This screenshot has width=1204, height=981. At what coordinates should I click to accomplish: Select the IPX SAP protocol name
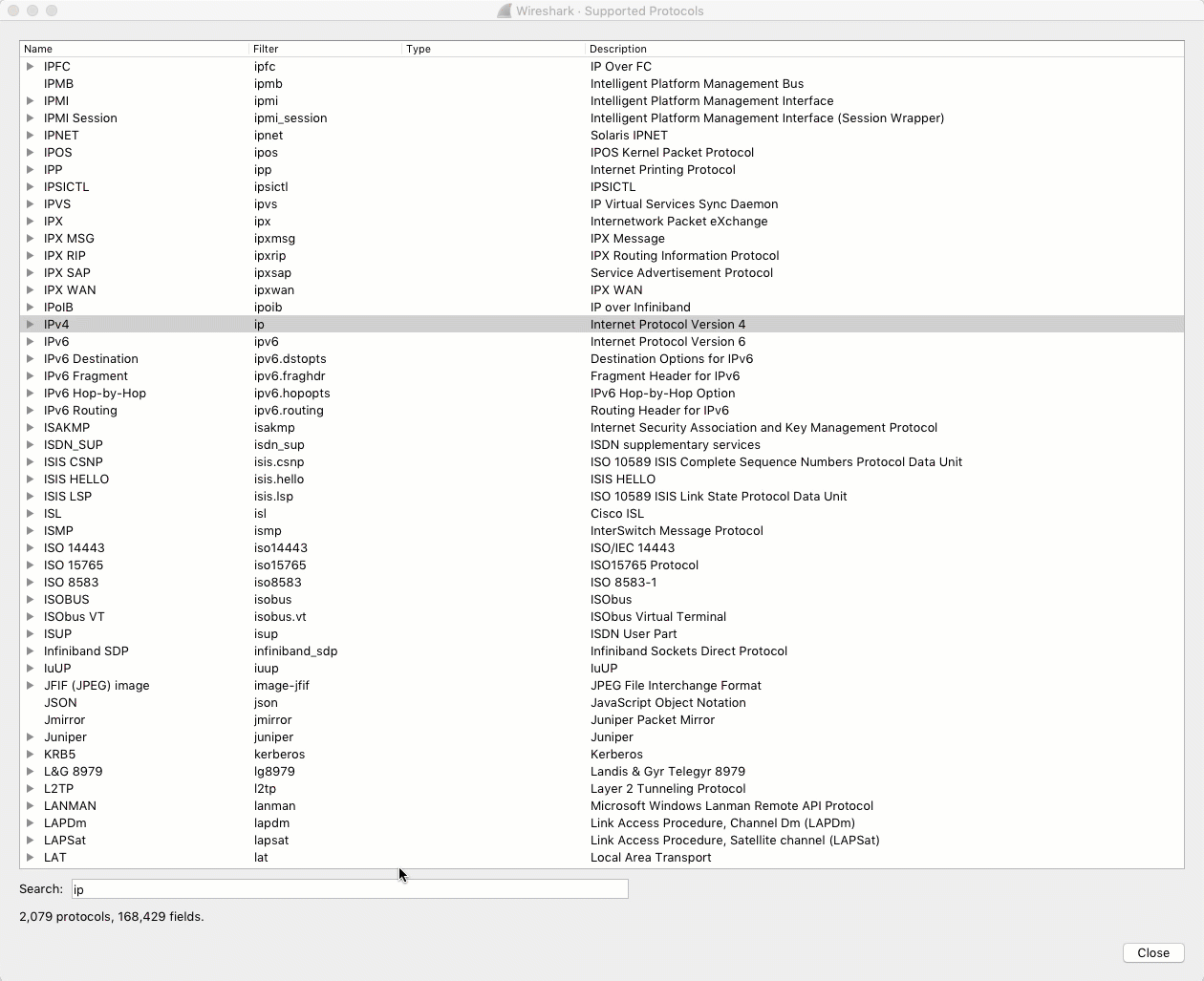[67, 272]
